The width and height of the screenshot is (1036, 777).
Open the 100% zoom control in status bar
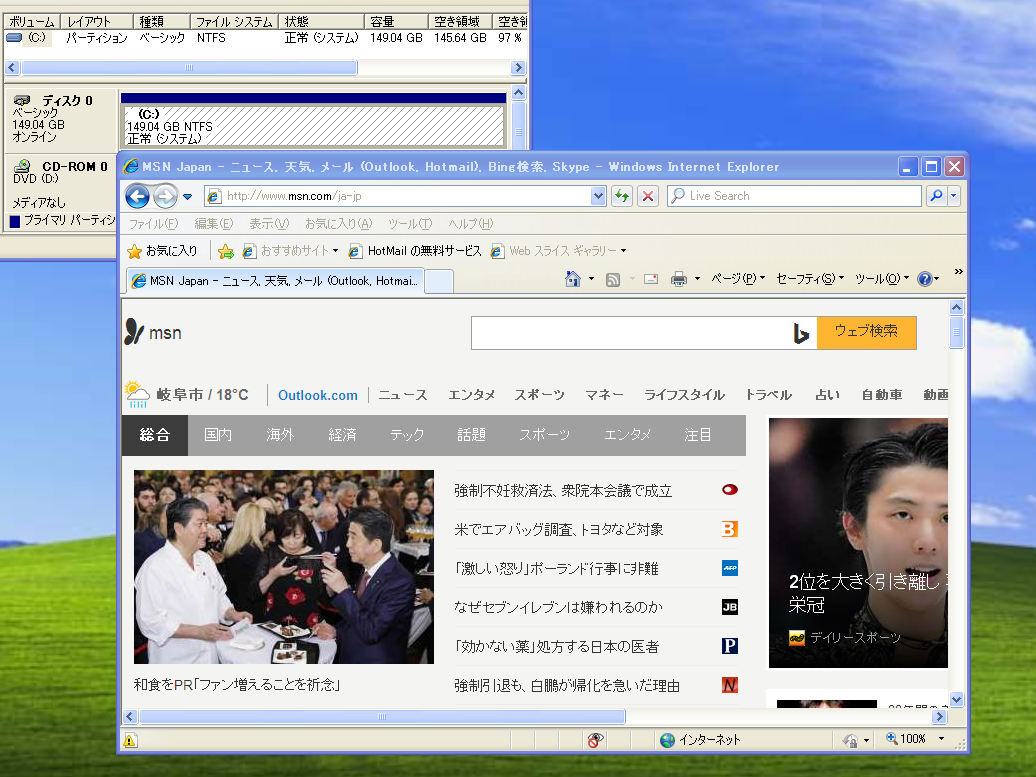tap(909, 740)
